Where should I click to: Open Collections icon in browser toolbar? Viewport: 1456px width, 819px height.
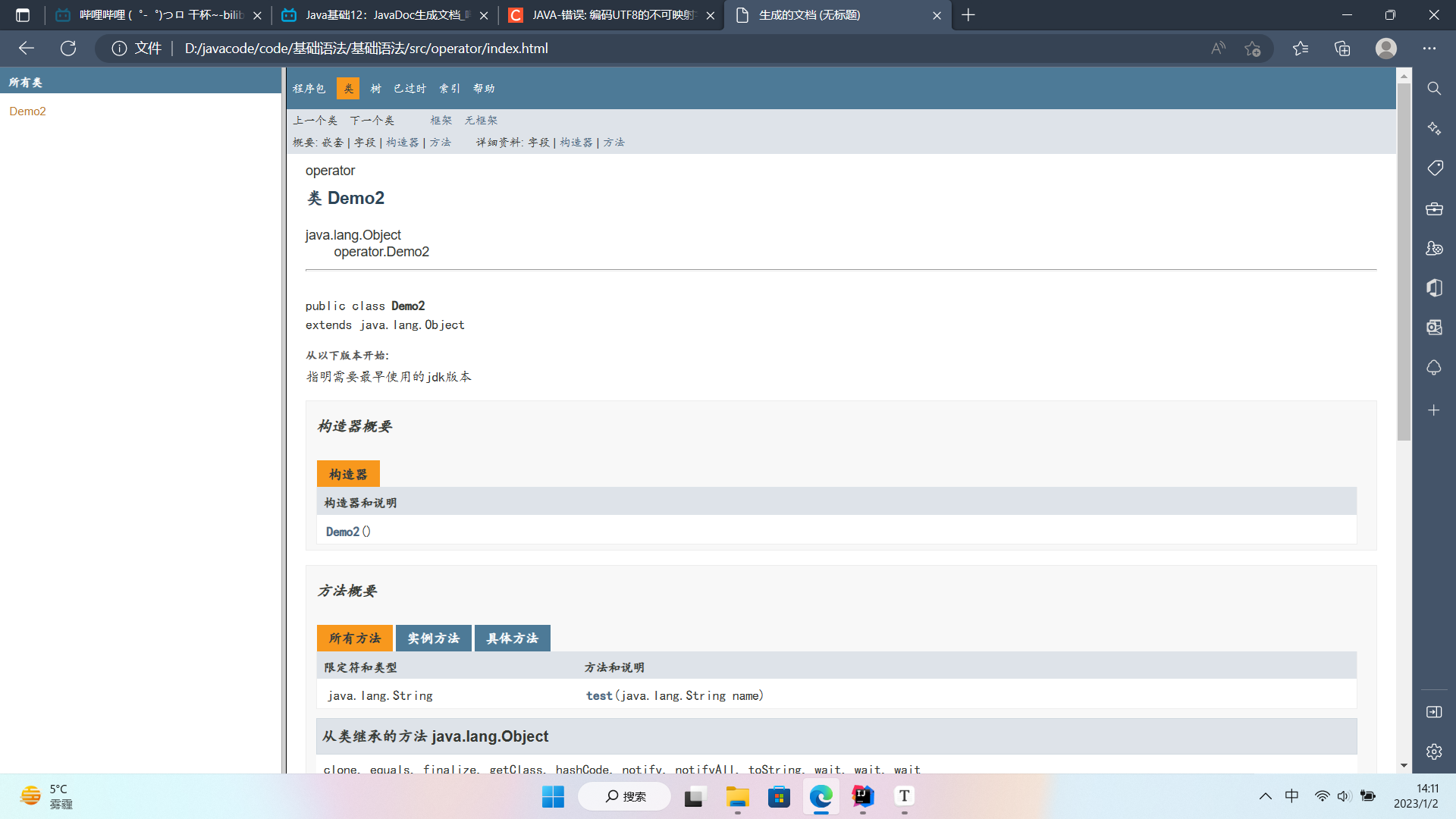pos(1342,49)
